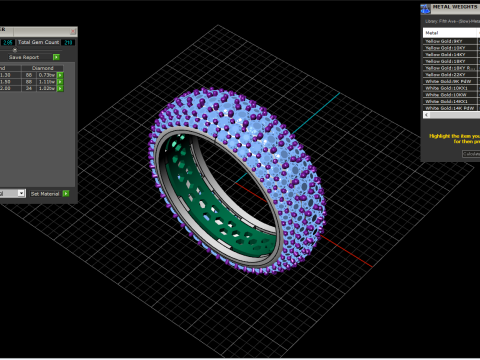
Task: Select the Yellow Gold 9KY row
Action: tap(450, 41)
